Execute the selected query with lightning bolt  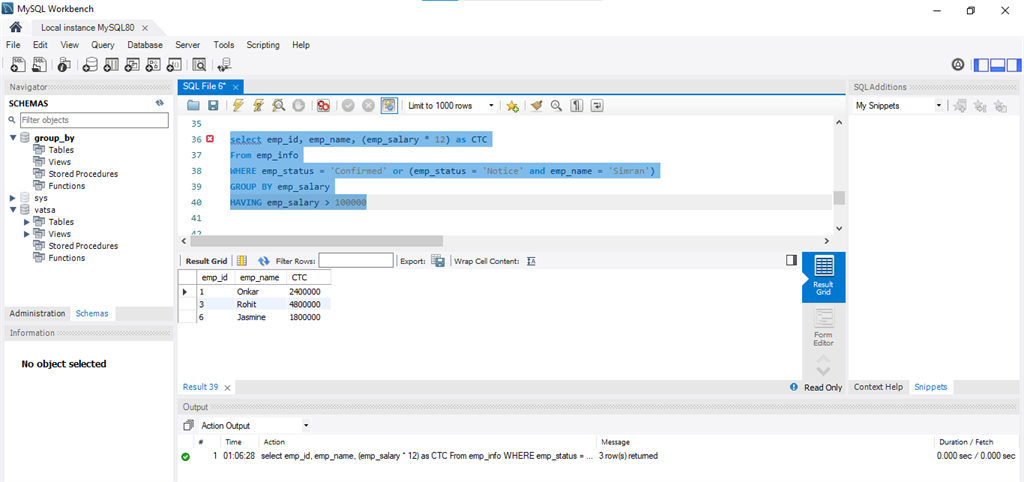click(x=238, y=105)
